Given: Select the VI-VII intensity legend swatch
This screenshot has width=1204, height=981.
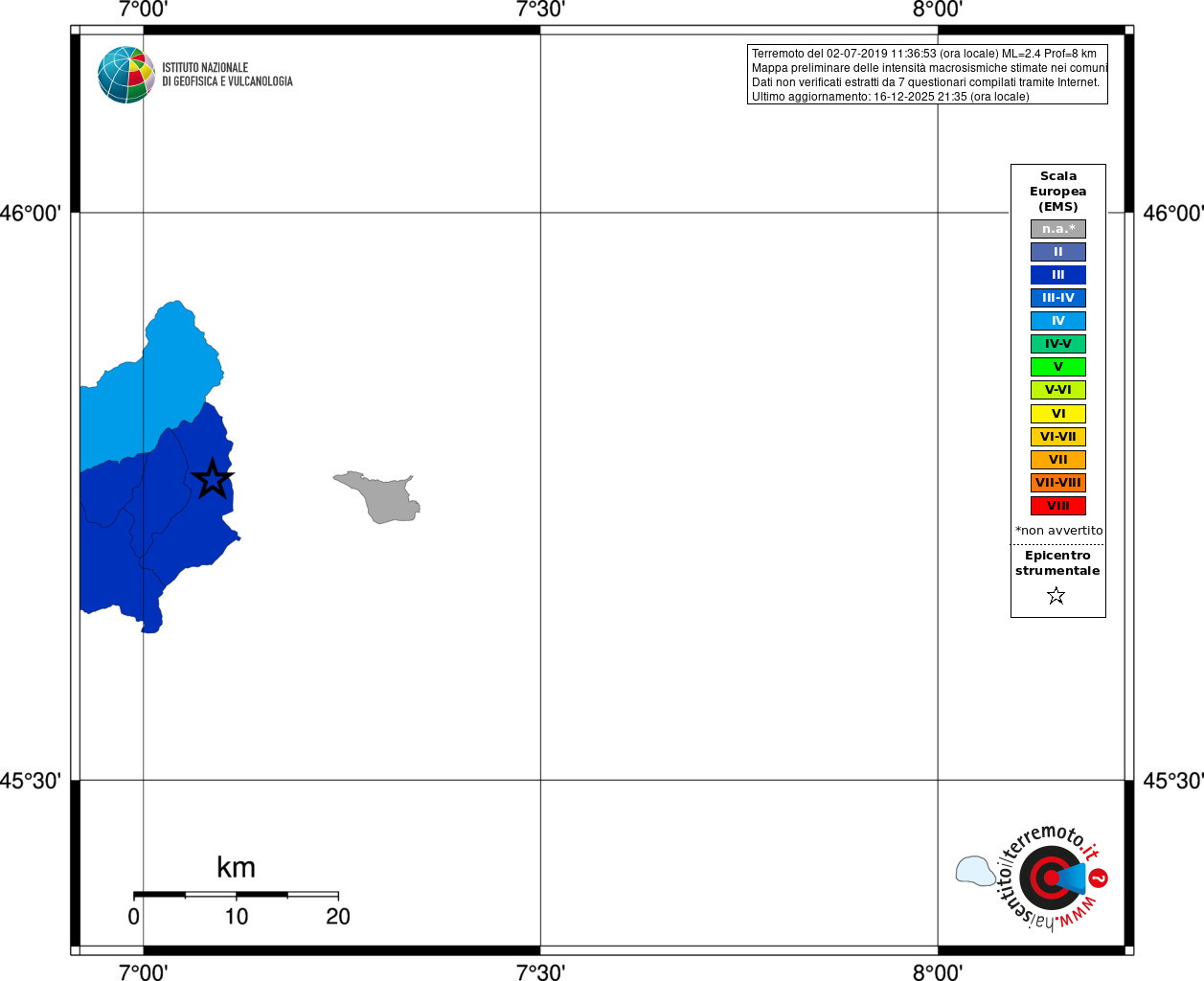Looking at the screenshot, I should click(1058, 437).
